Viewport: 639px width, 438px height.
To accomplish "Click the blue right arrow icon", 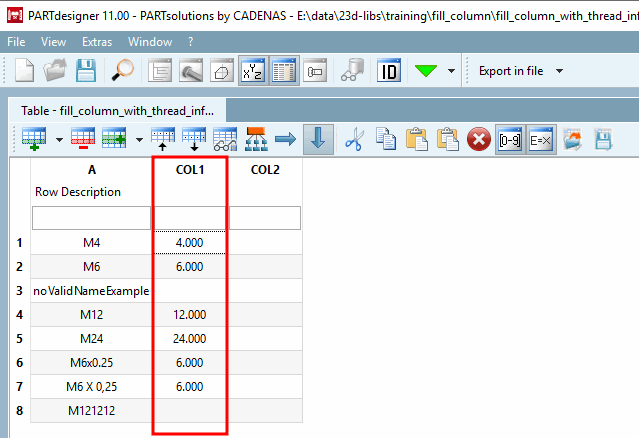I will (x=286, y=140).
